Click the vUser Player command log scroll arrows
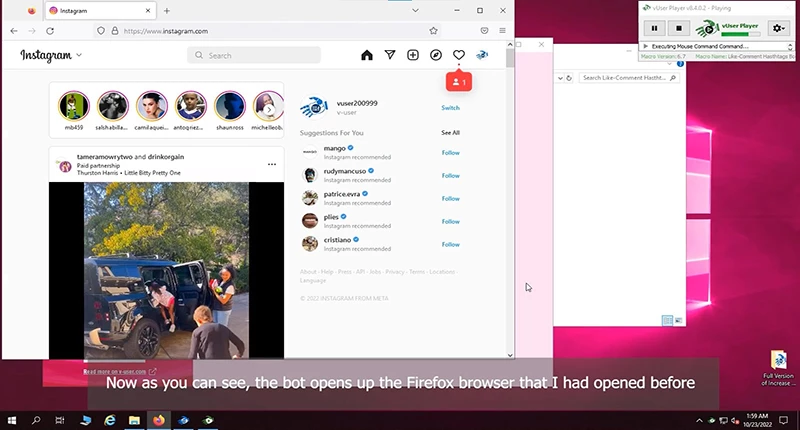This screenshot has height=430, width=800. 790,46
